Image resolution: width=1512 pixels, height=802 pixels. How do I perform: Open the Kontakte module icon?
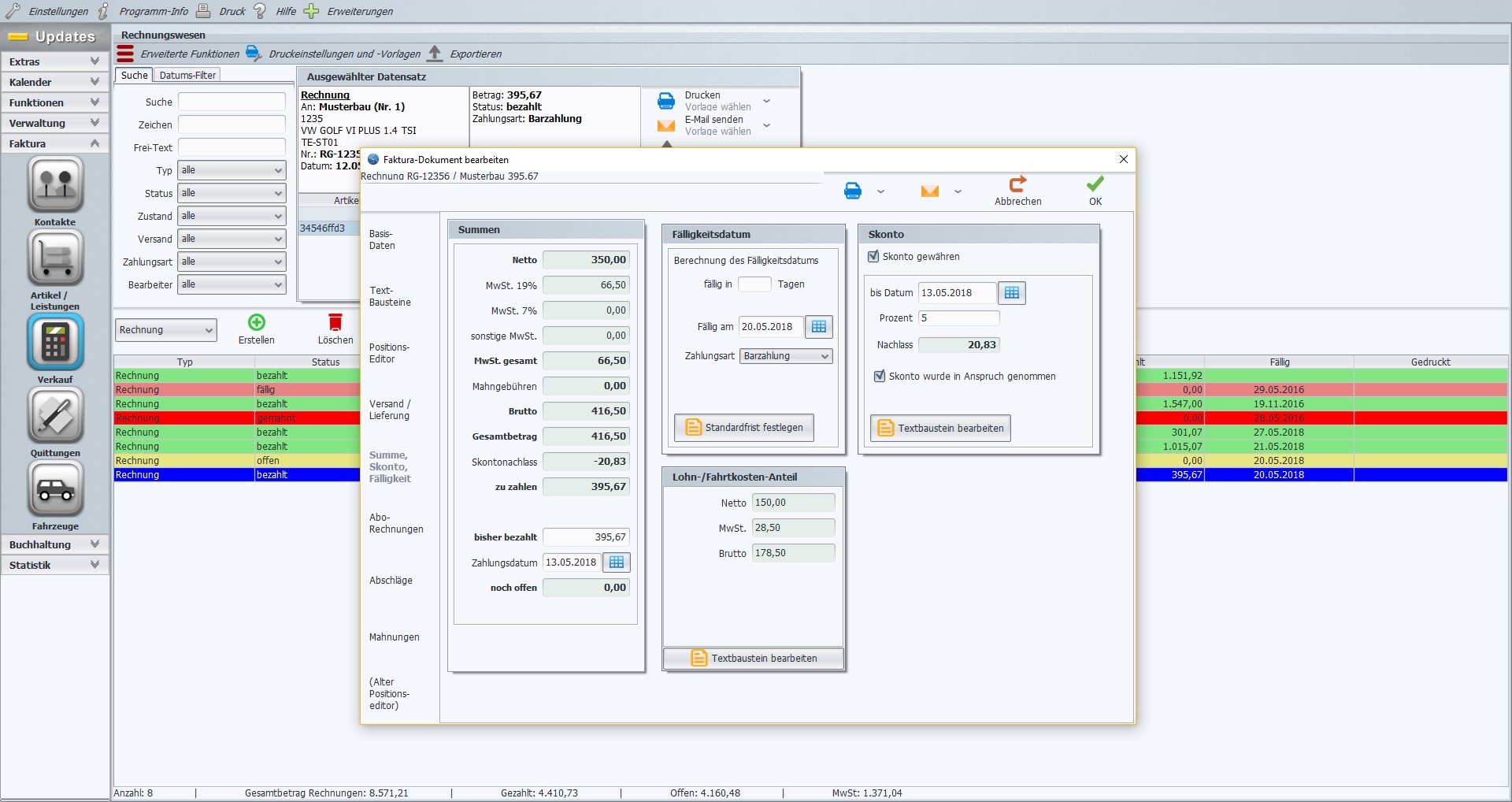coord(55,184)
